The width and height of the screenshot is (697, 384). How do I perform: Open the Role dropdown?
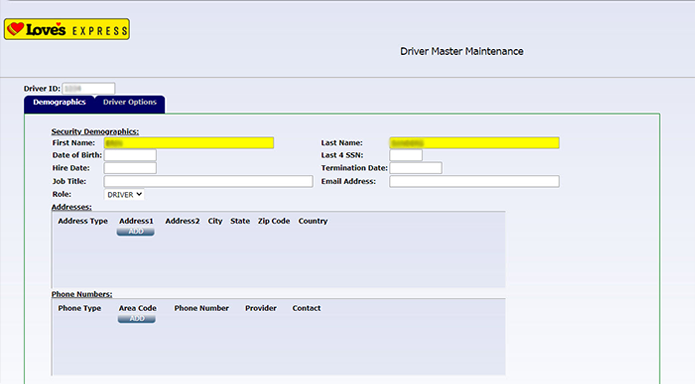[x=124, y=195]
